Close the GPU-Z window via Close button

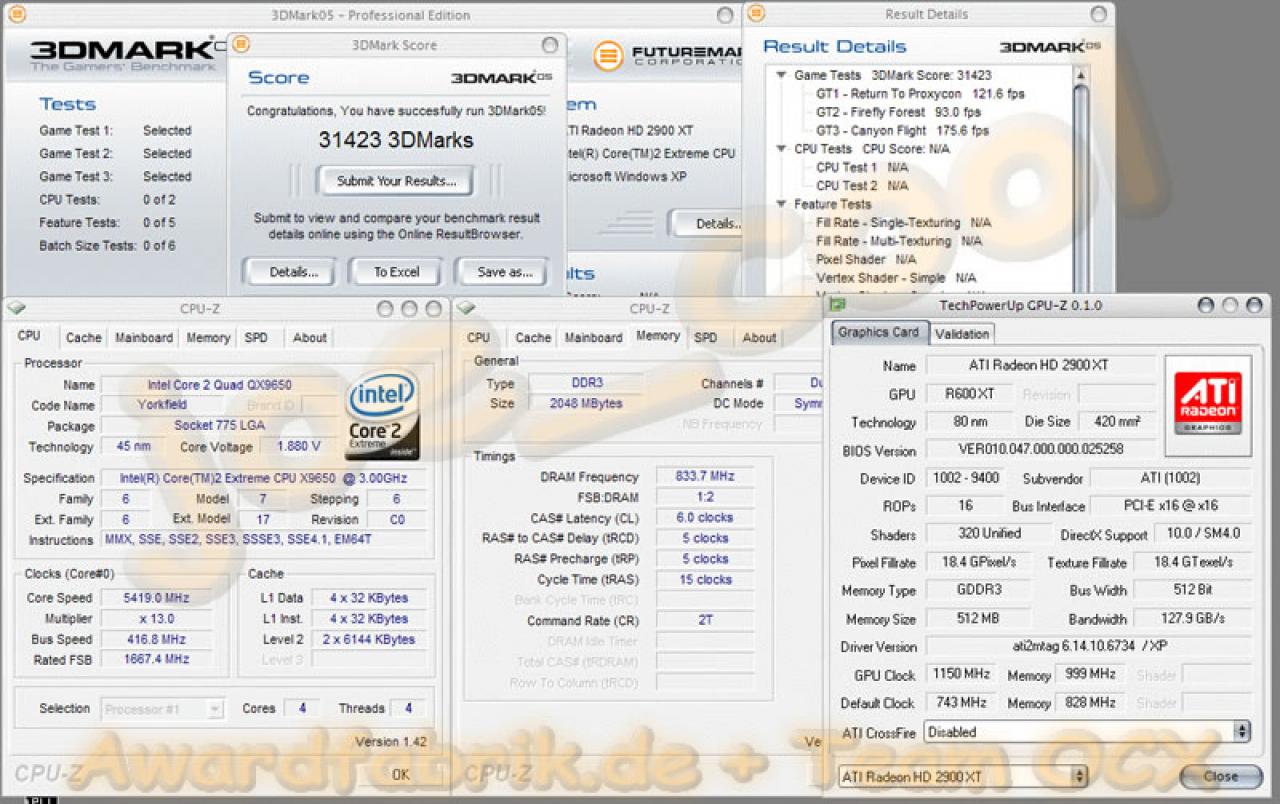point(1220,776)
